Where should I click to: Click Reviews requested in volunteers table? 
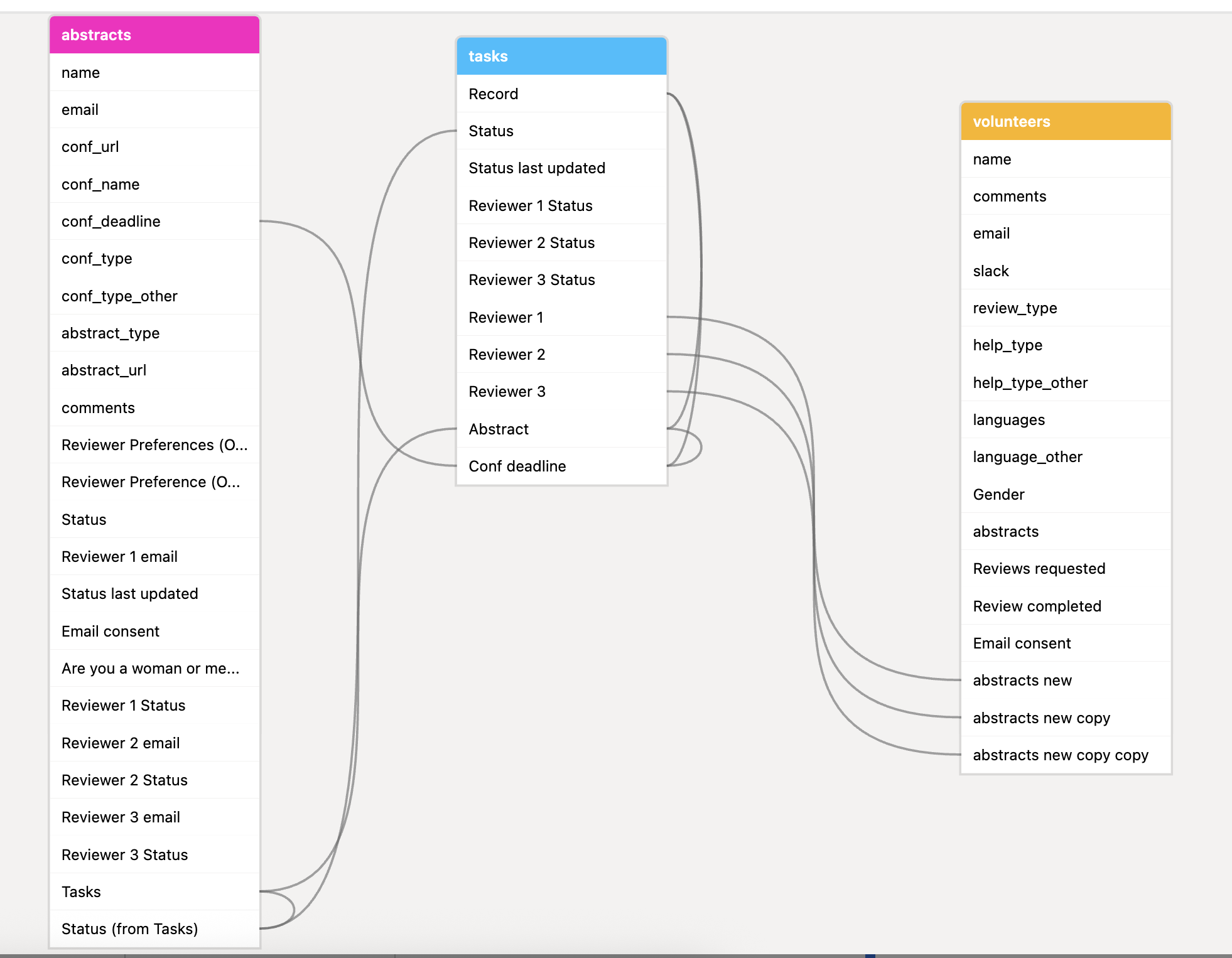coord(1066,569)
